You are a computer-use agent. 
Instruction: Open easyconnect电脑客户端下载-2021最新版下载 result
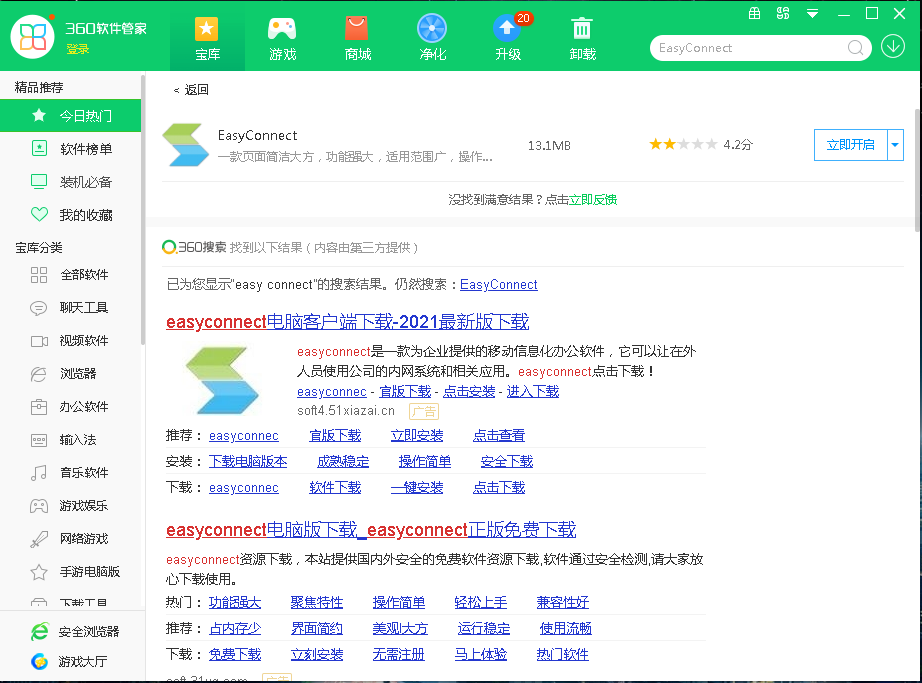[x=348, y=322]
